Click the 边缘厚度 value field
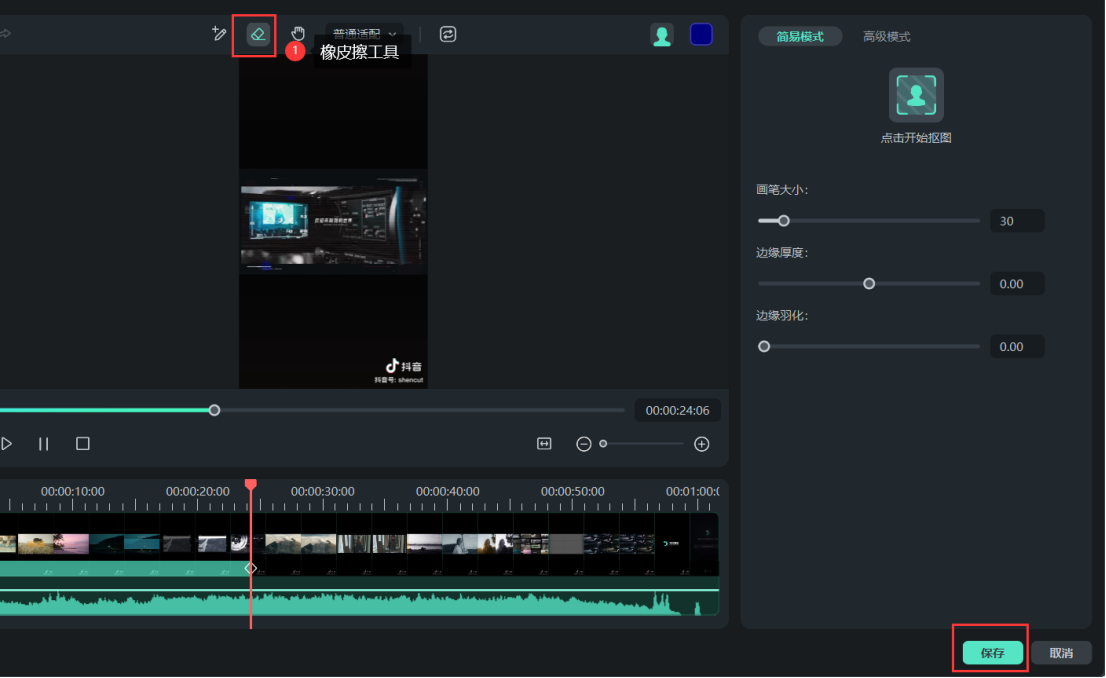The width and height of the screenshot is (1106, 678). pyautogui.click(x=1016, y=284)
